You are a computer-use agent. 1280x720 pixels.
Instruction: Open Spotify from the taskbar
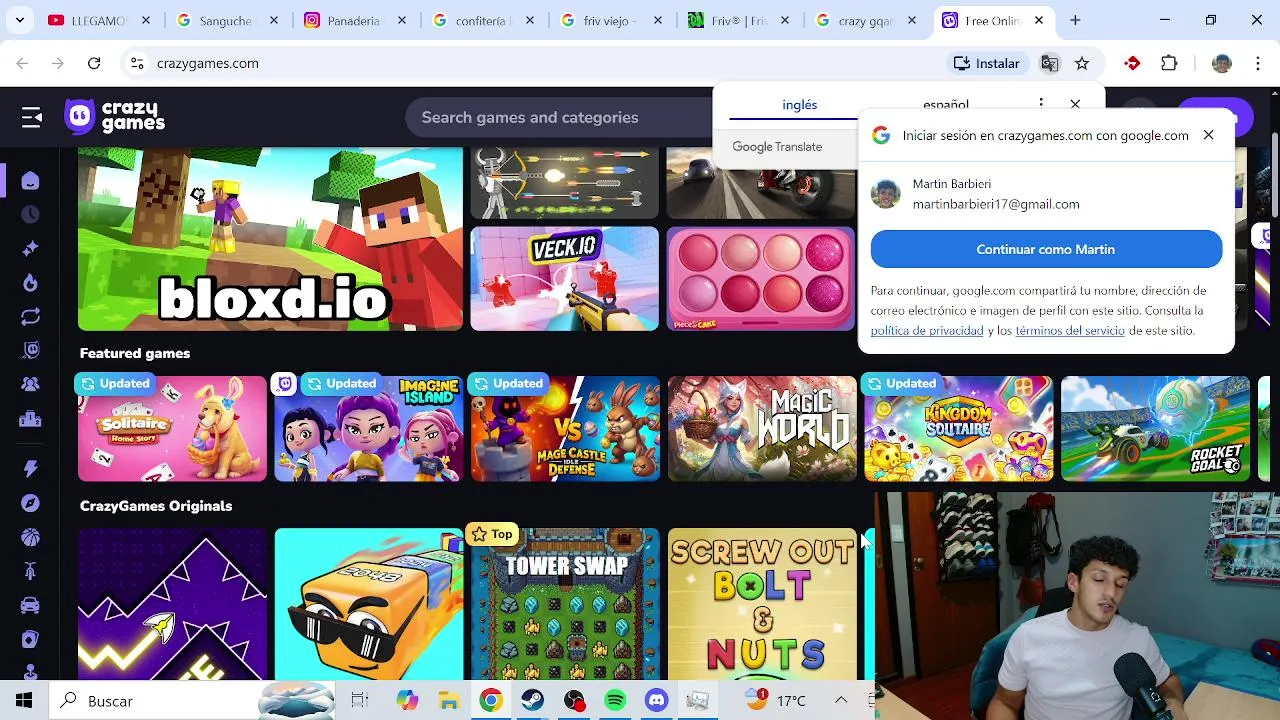615,701
